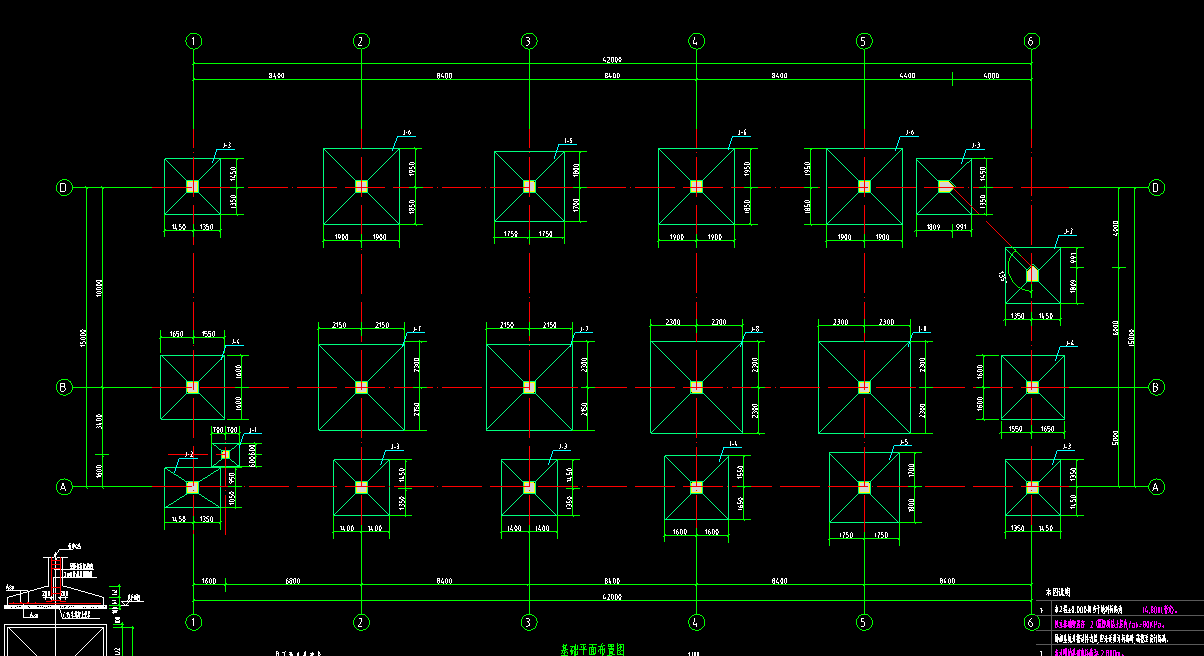Select the right 4900 vertical dimension
The height and width of the screenshot is (656, 1204).
point(1116,229)
